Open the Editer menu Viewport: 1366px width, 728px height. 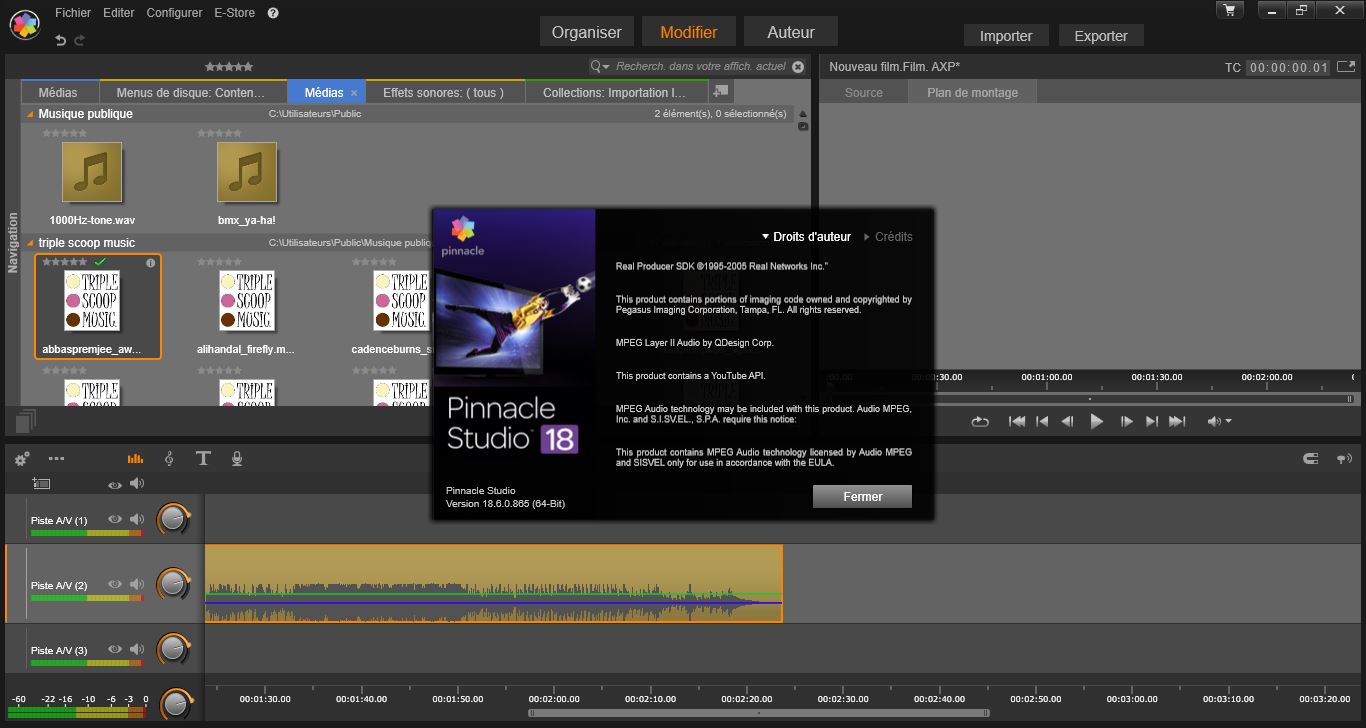[x=119, y=13]
